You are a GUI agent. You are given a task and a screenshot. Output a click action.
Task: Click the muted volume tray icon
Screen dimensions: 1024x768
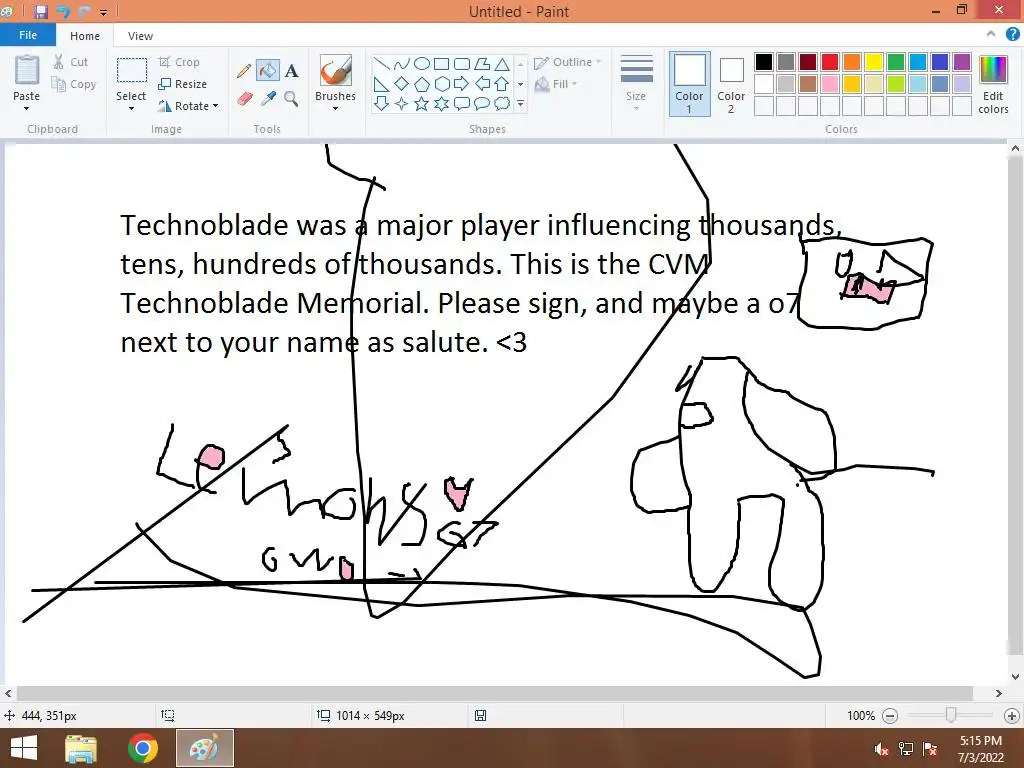(x=881, y=749)
